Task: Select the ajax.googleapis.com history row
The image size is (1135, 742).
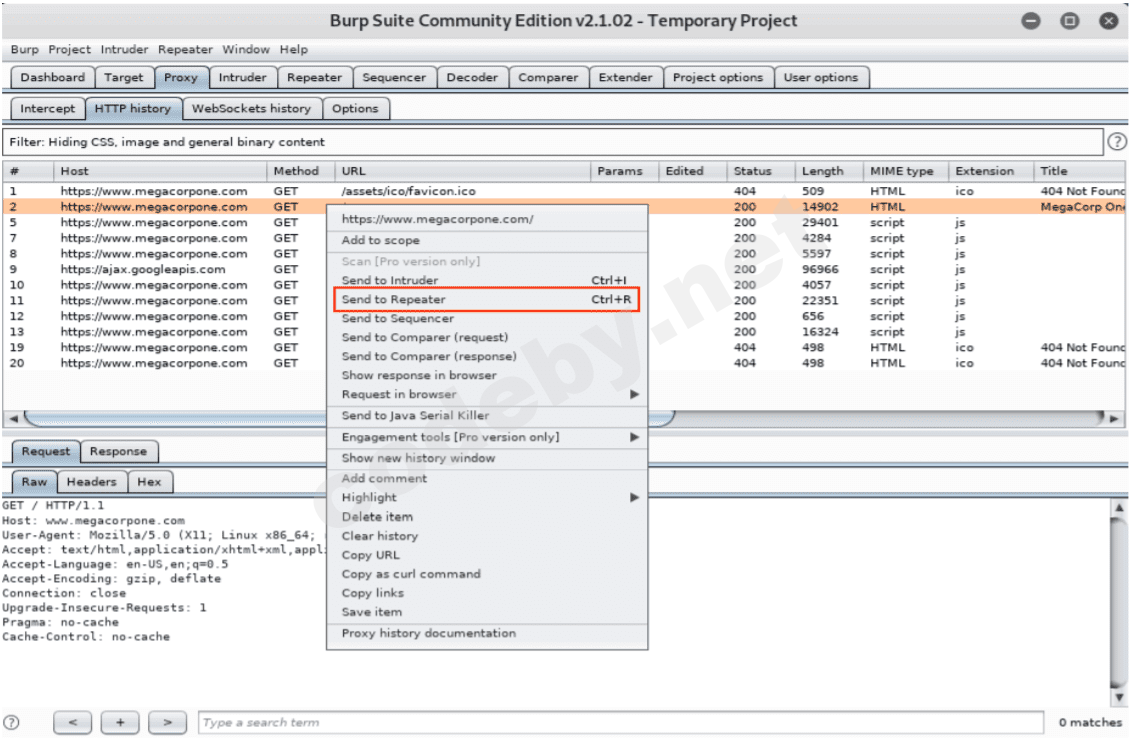Action: tap(564, 269)
